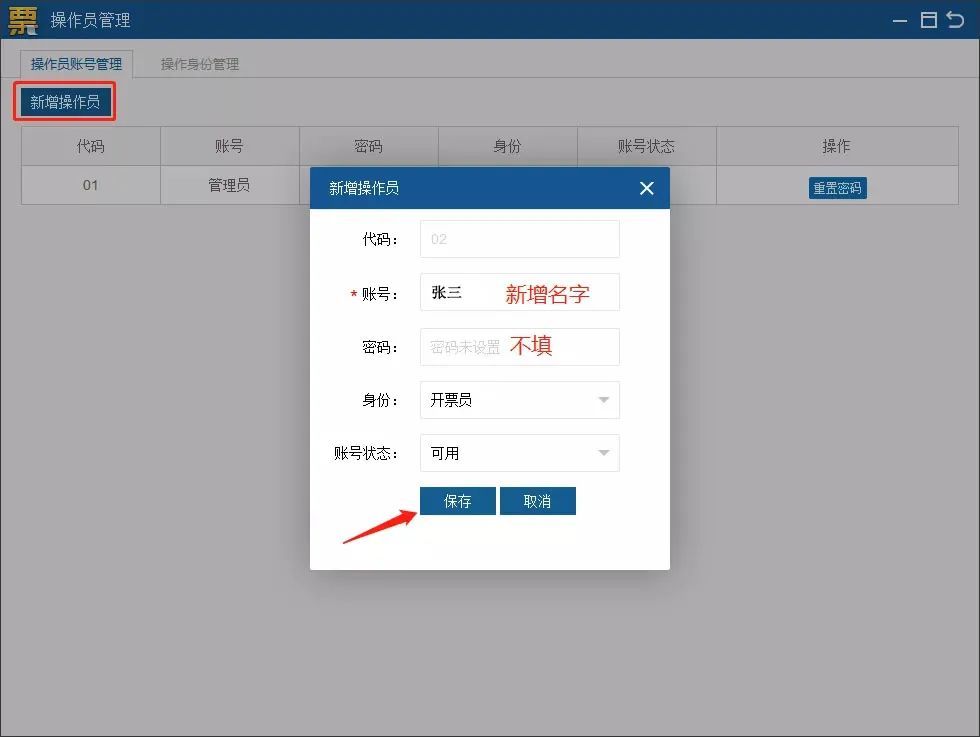
Task: Close the 新增操作员 dialog with X
Action: 646,188
